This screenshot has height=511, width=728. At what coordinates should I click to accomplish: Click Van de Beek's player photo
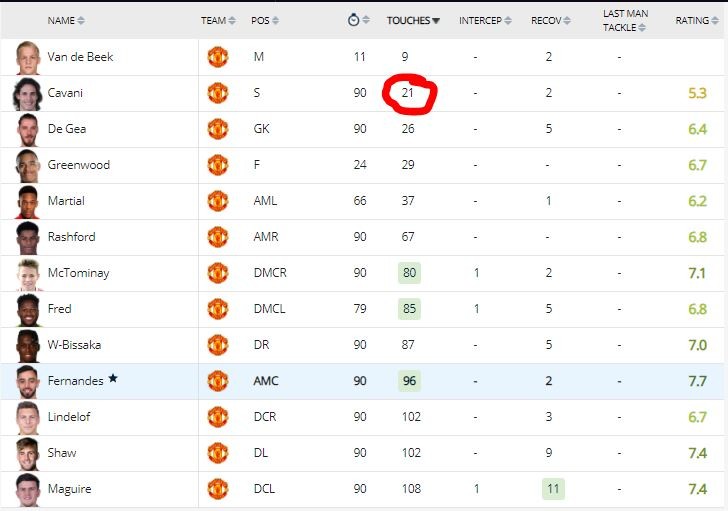click(27, 57)
